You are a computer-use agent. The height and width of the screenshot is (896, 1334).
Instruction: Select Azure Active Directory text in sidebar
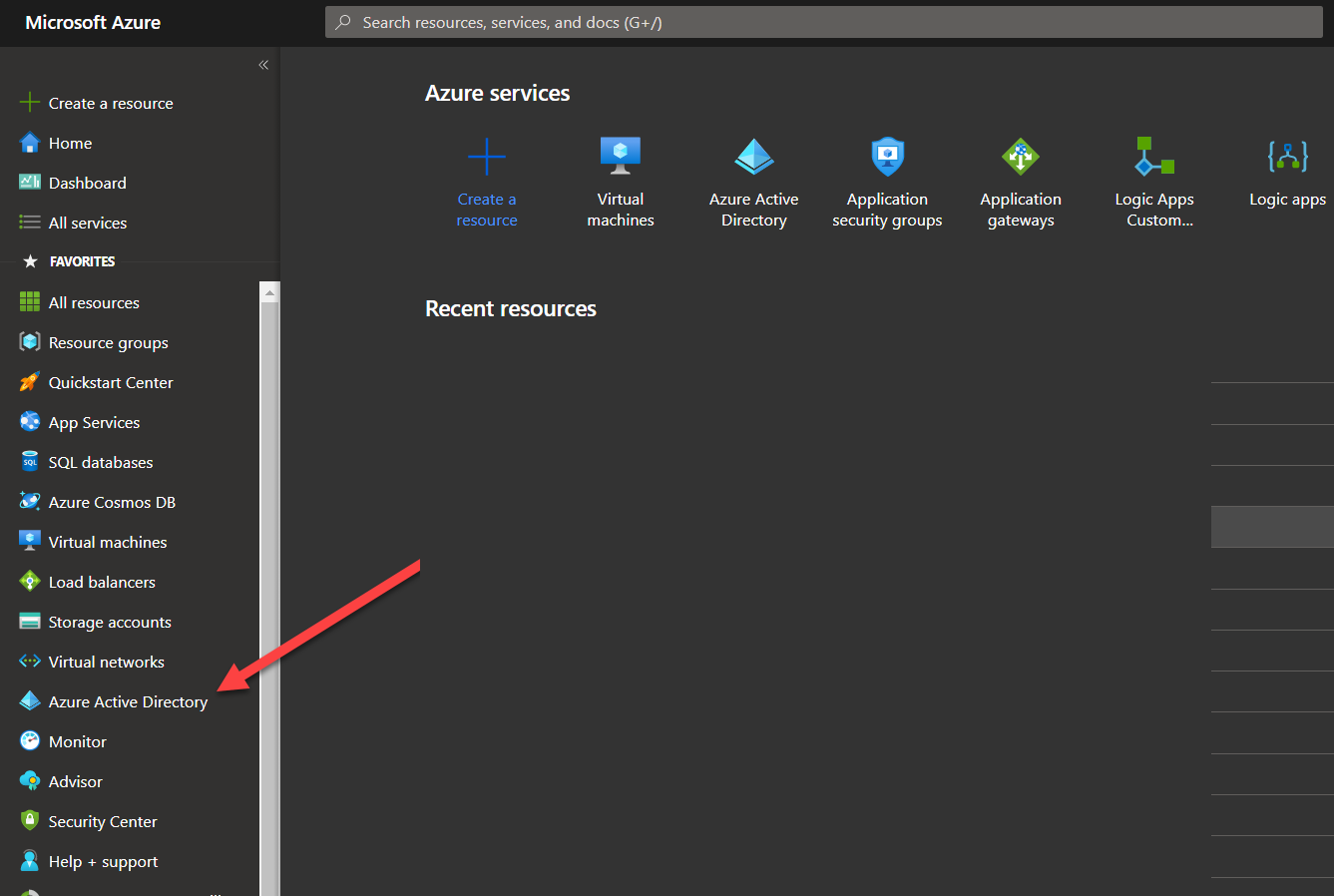pyautogui.click(x=129, y=701)
